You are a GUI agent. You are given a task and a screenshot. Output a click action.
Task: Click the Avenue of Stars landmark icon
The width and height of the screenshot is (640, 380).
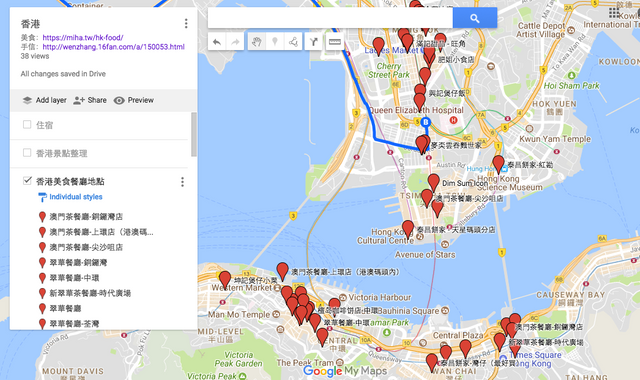point(445,244)
